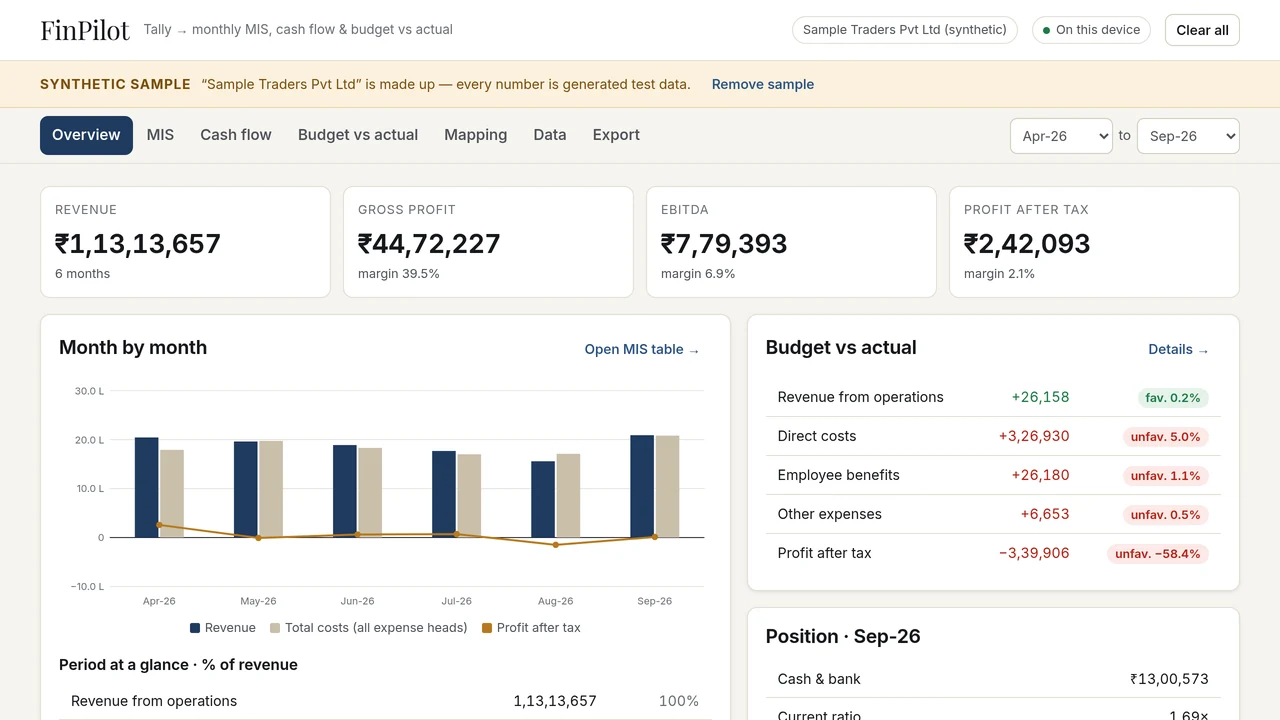Click the Revenue legend swatch

pyautogui.click(x=195, y=628)
